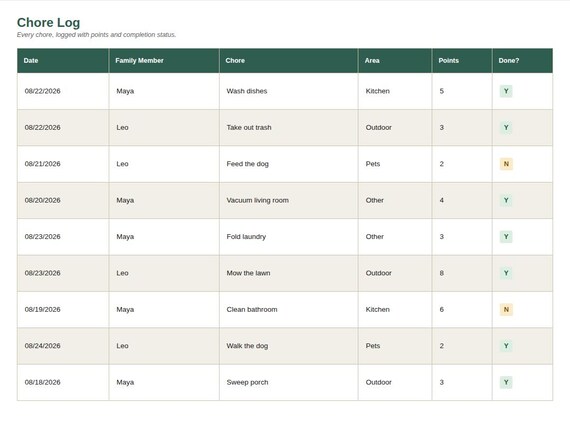Click points value 8 for Mow the lawn
The image size is (570, 422).
[x=442, y=273]
